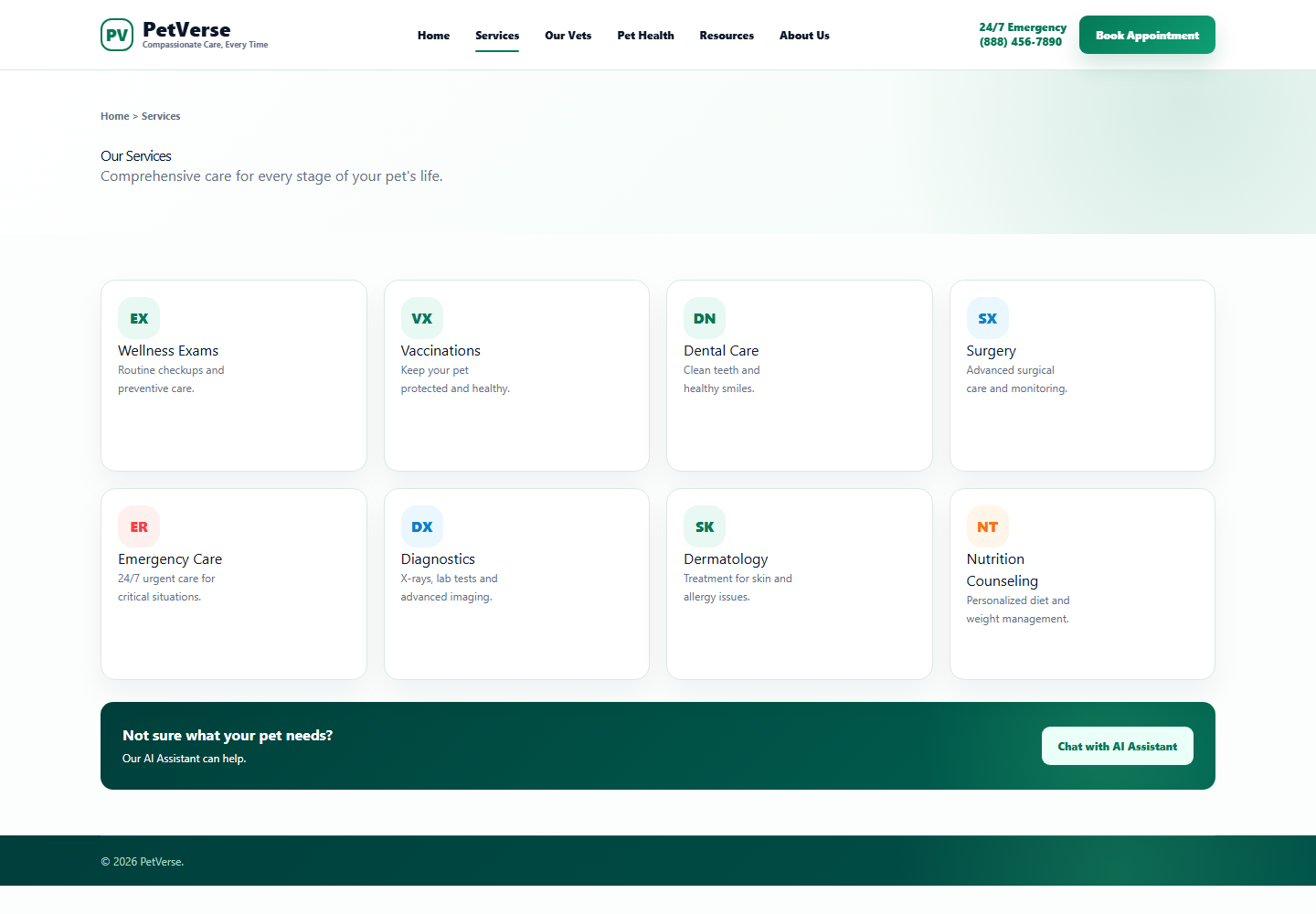Open the Our Vets nav item

point(568,36)
